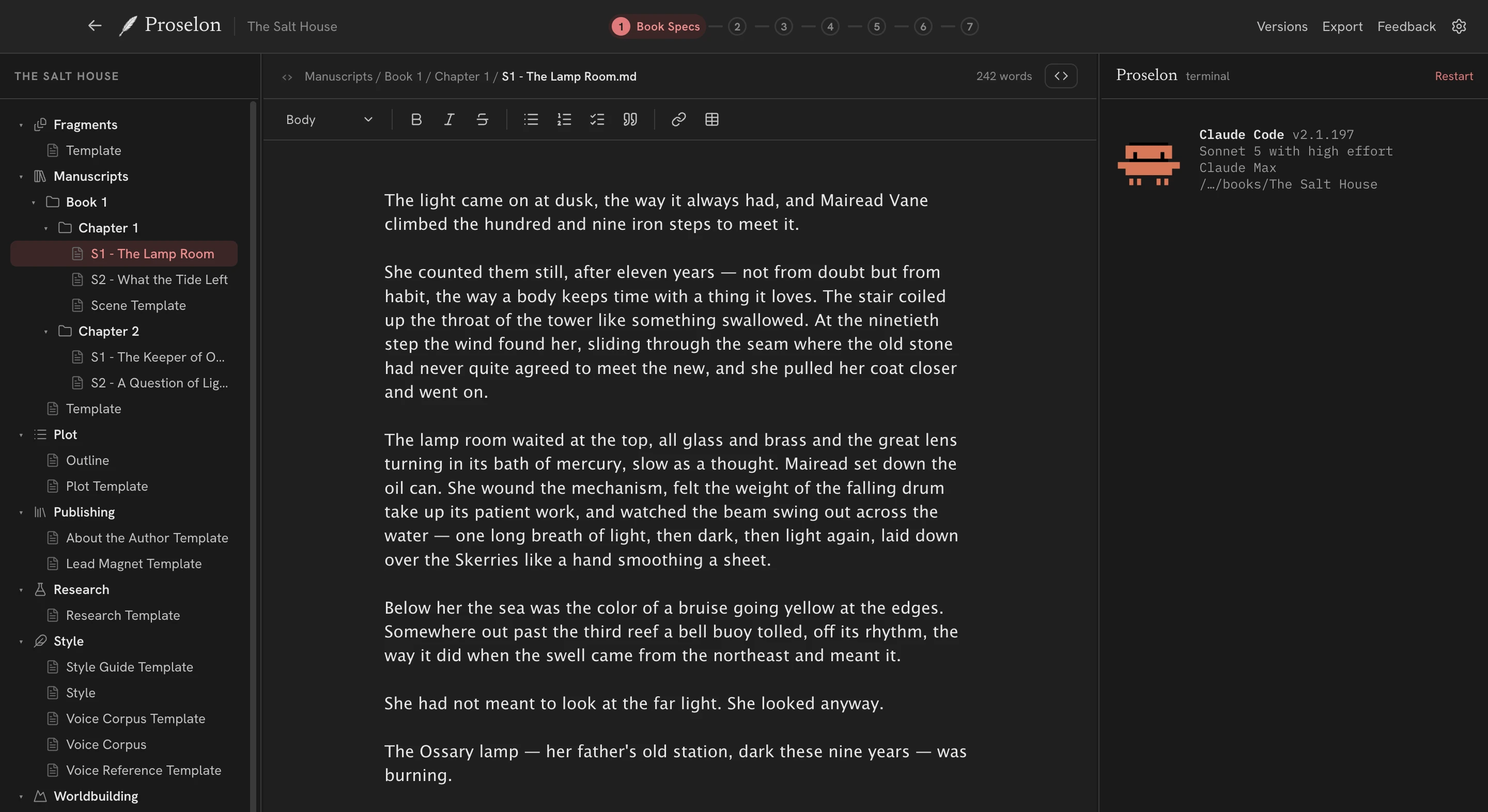This screenshot has width=1488, height=812.
Task: Collapse the Worldbuilding section
Action: point(21,797)
